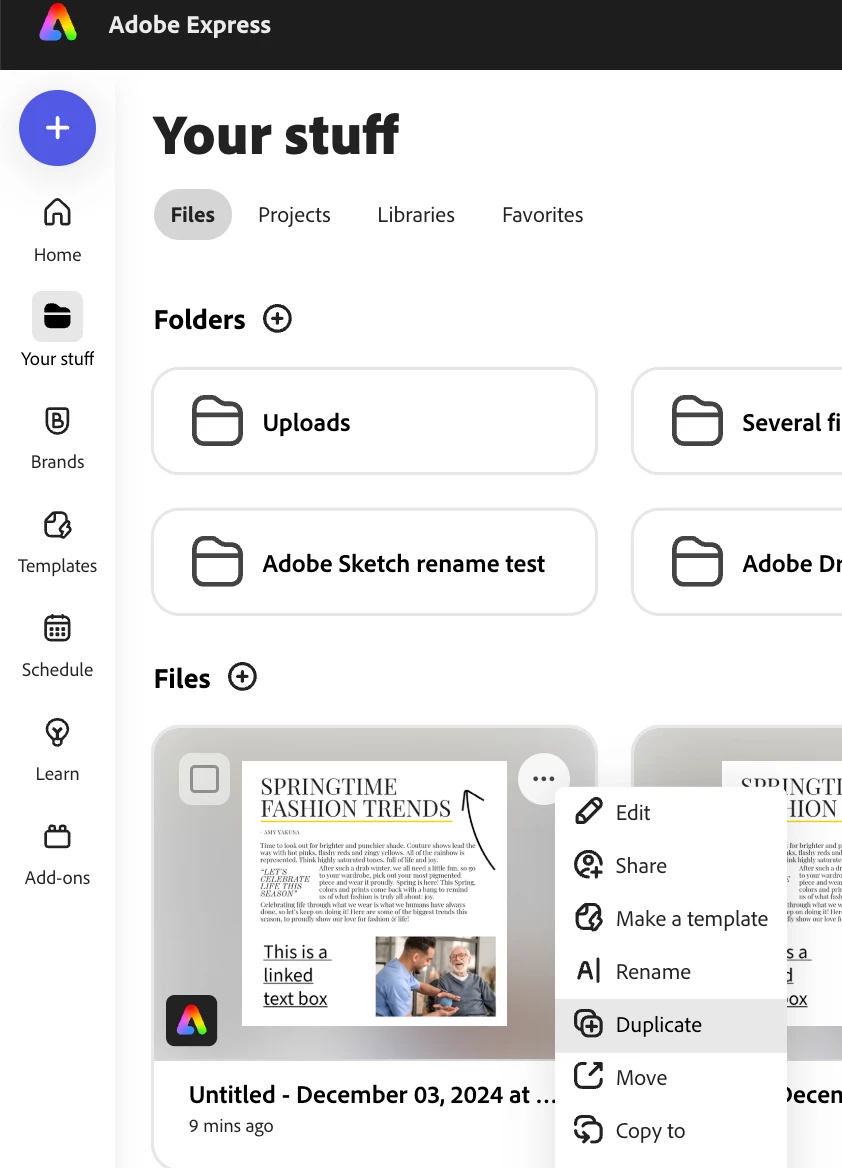Choose Copy to from the context menu
The image size is (842, 1168).
coord(671,1131)
